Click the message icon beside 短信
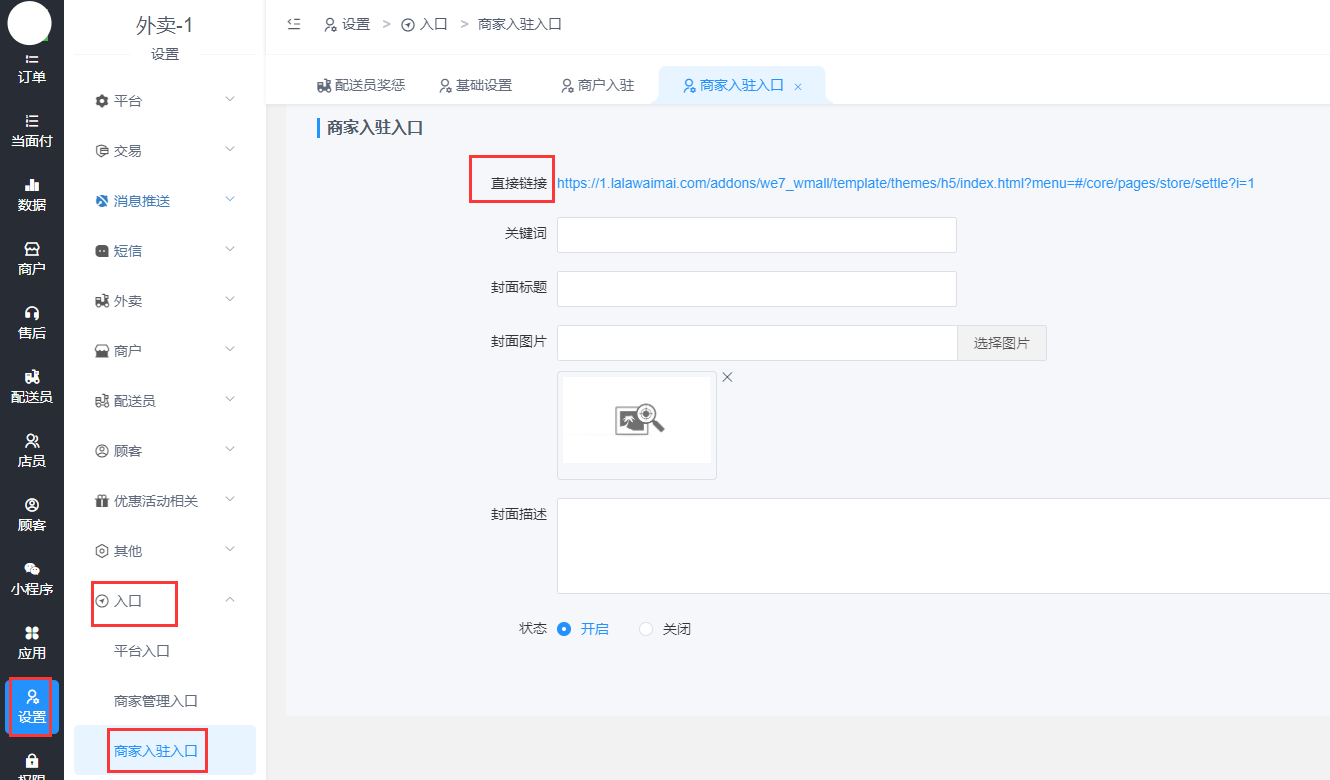 tap(101, 251)
